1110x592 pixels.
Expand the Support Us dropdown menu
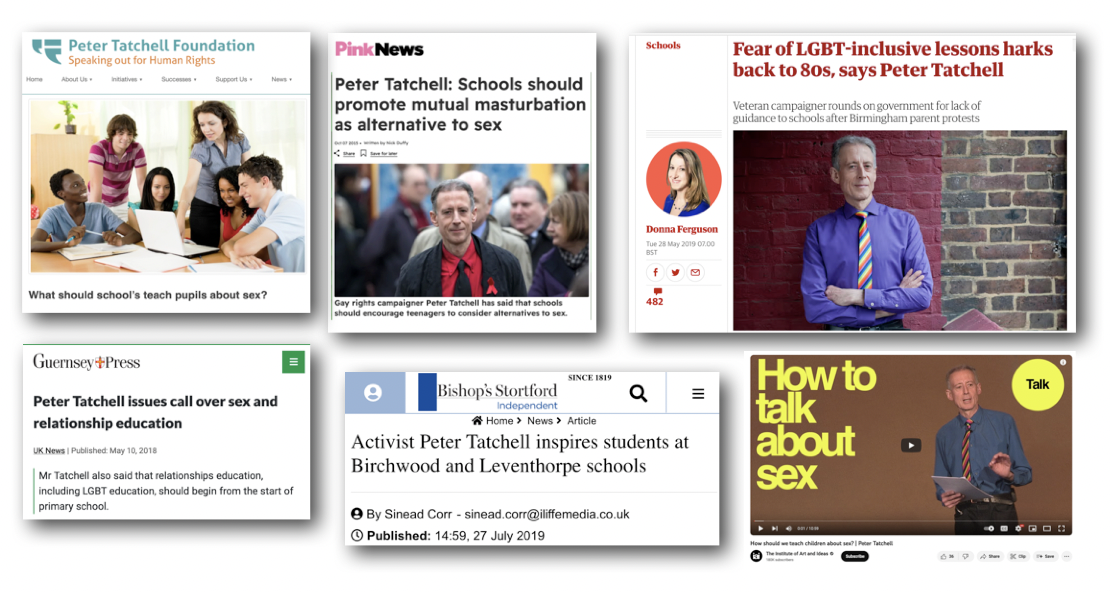(x=234, y=79)
